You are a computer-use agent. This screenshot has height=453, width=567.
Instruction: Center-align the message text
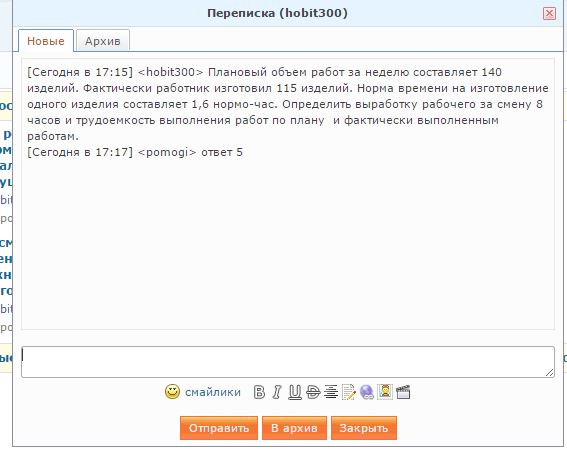click(331, 392)
